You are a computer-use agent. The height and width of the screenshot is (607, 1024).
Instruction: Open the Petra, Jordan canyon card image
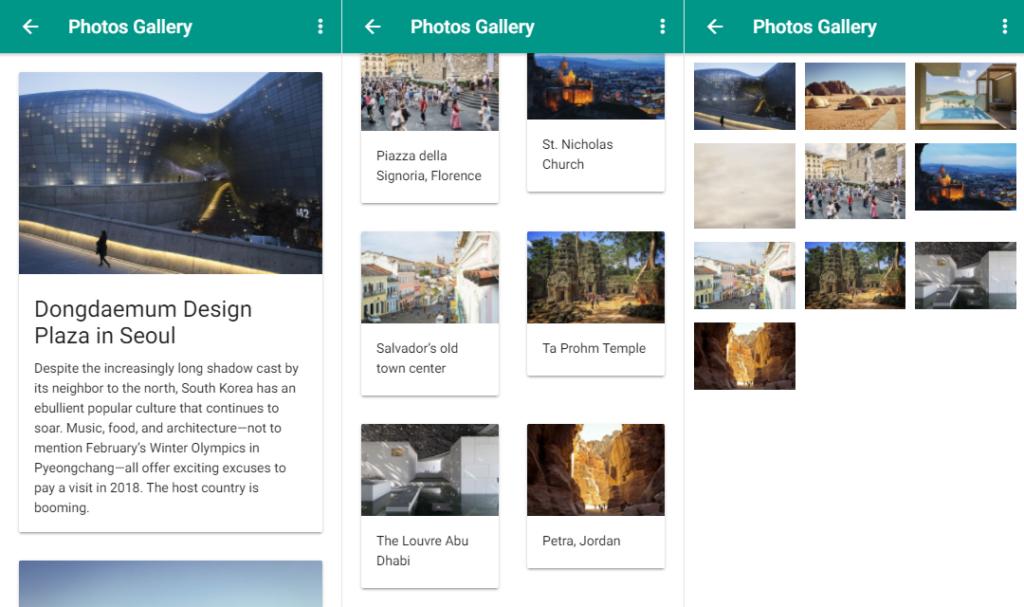click(x=596, y=470)
